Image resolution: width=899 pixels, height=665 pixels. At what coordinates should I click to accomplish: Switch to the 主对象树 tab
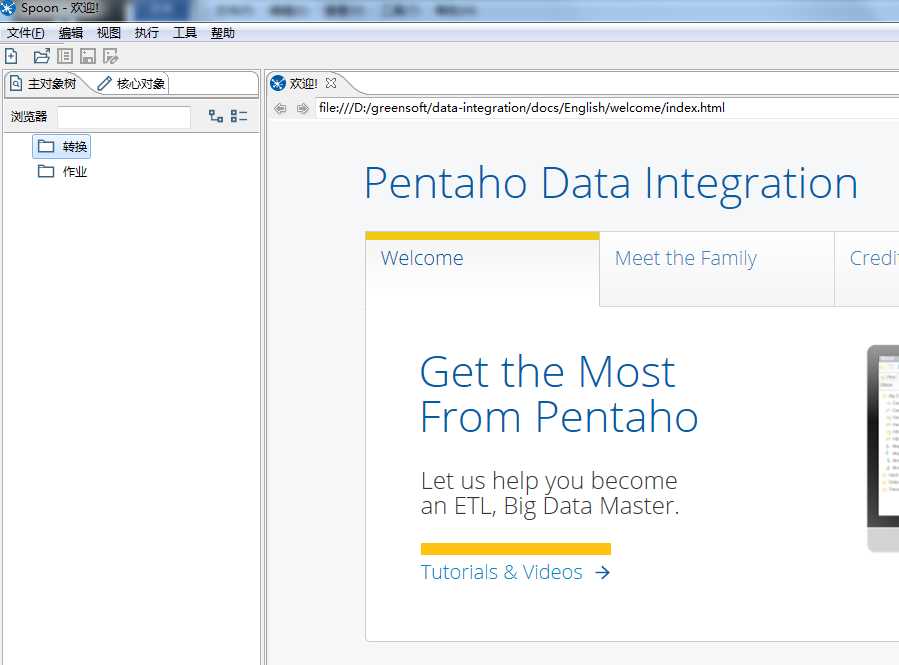click(x=44, y=84)
